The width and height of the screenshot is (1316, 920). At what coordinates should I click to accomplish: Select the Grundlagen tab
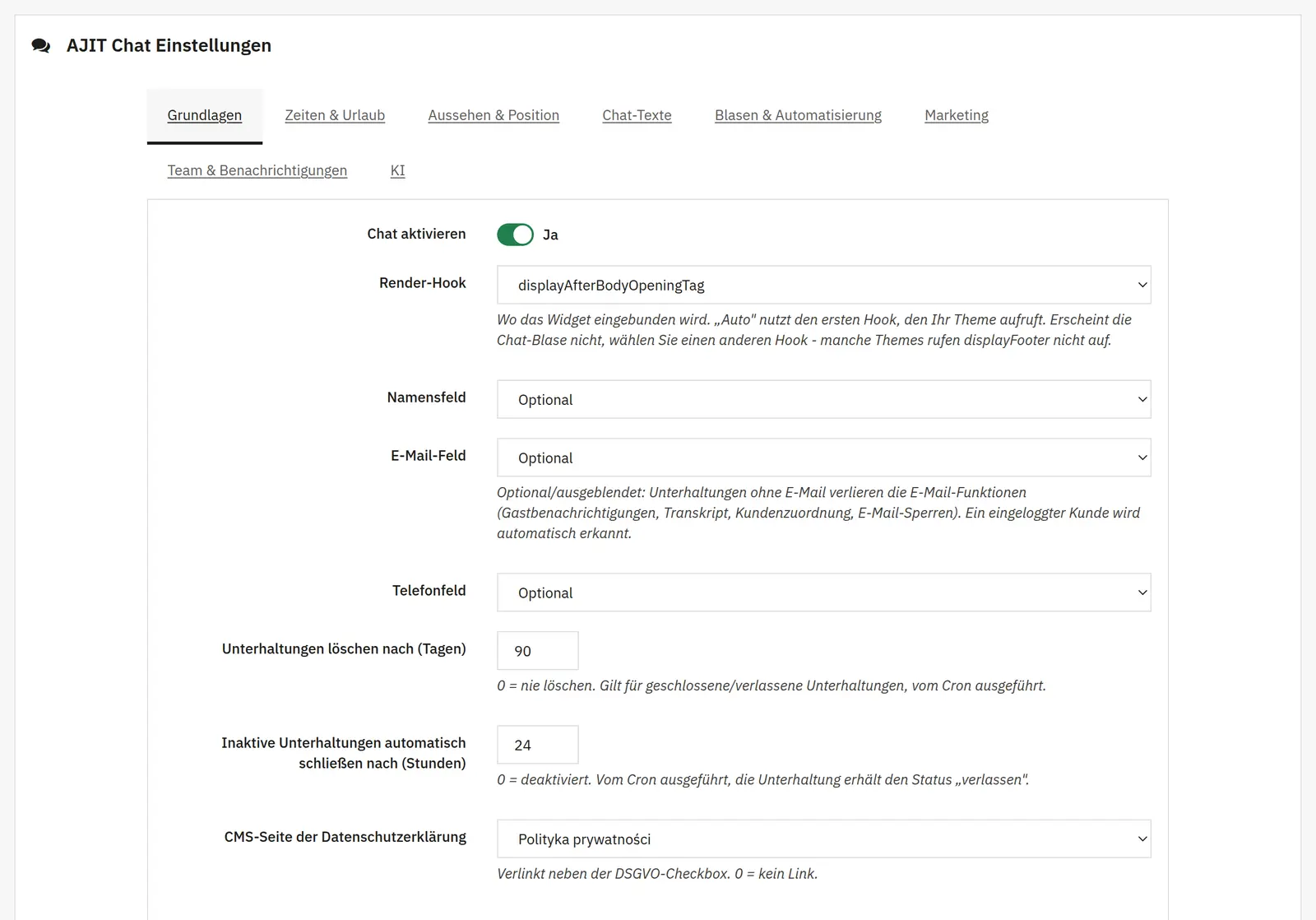(205, 115)
